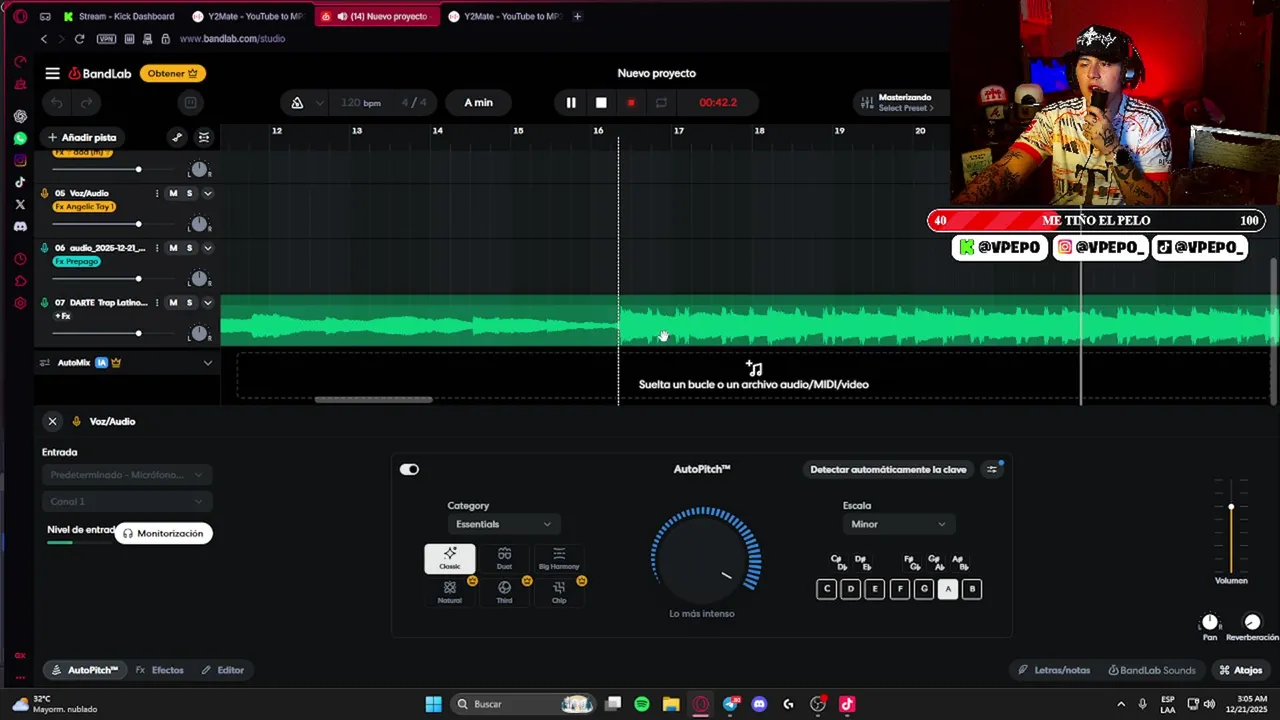Select the Duet AutoPitch effect

[x=504, y=558]
